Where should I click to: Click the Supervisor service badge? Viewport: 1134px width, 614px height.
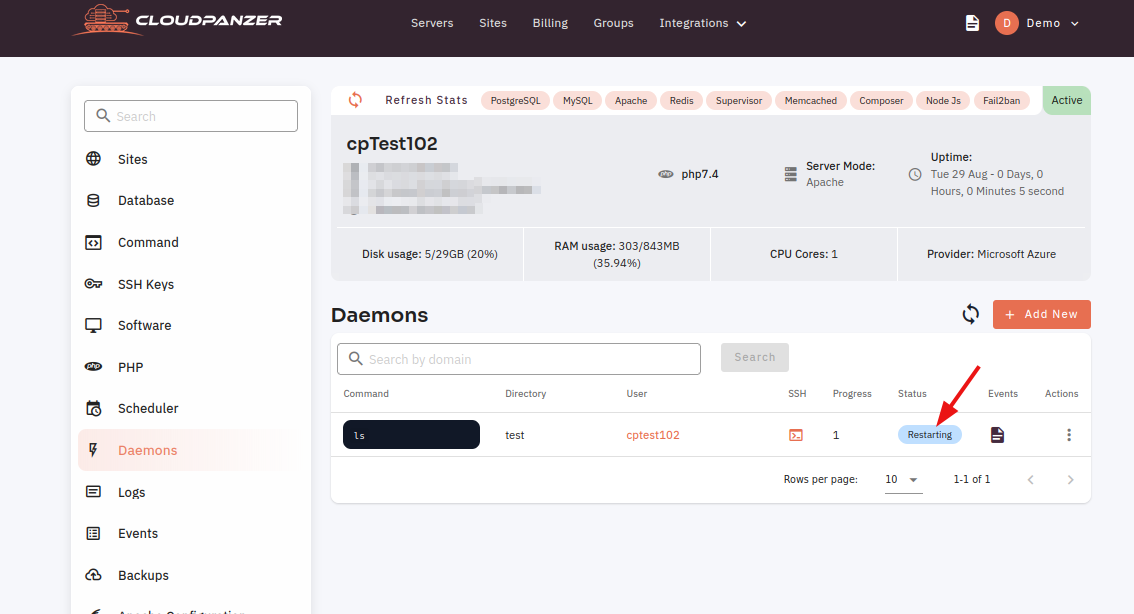pos(738,101)
